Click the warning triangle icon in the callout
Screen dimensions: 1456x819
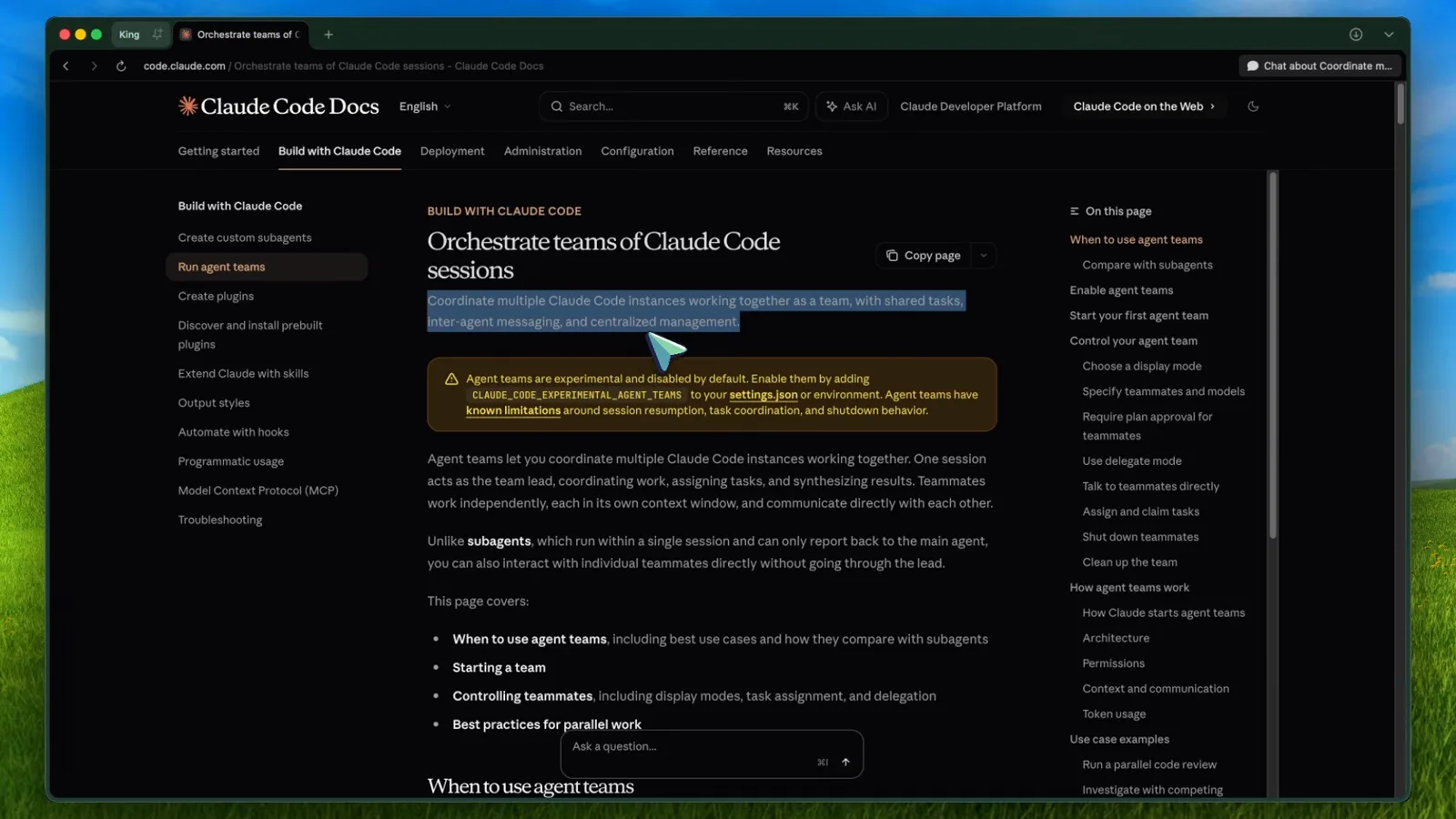tap(451, 379)
